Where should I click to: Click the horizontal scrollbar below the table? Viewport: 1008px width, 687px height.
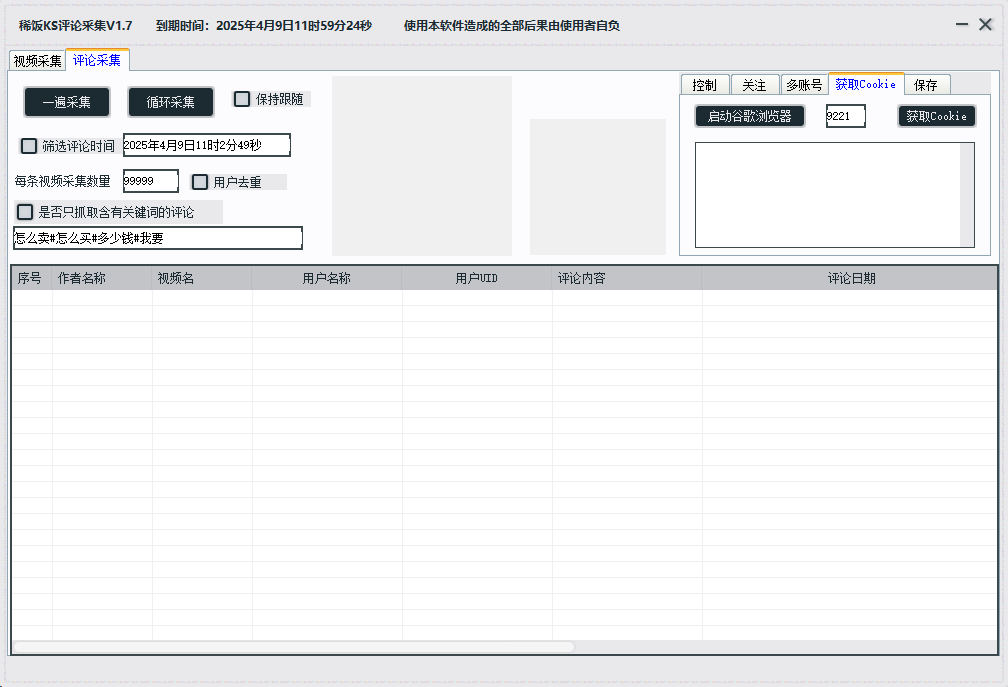click(293, 647)
